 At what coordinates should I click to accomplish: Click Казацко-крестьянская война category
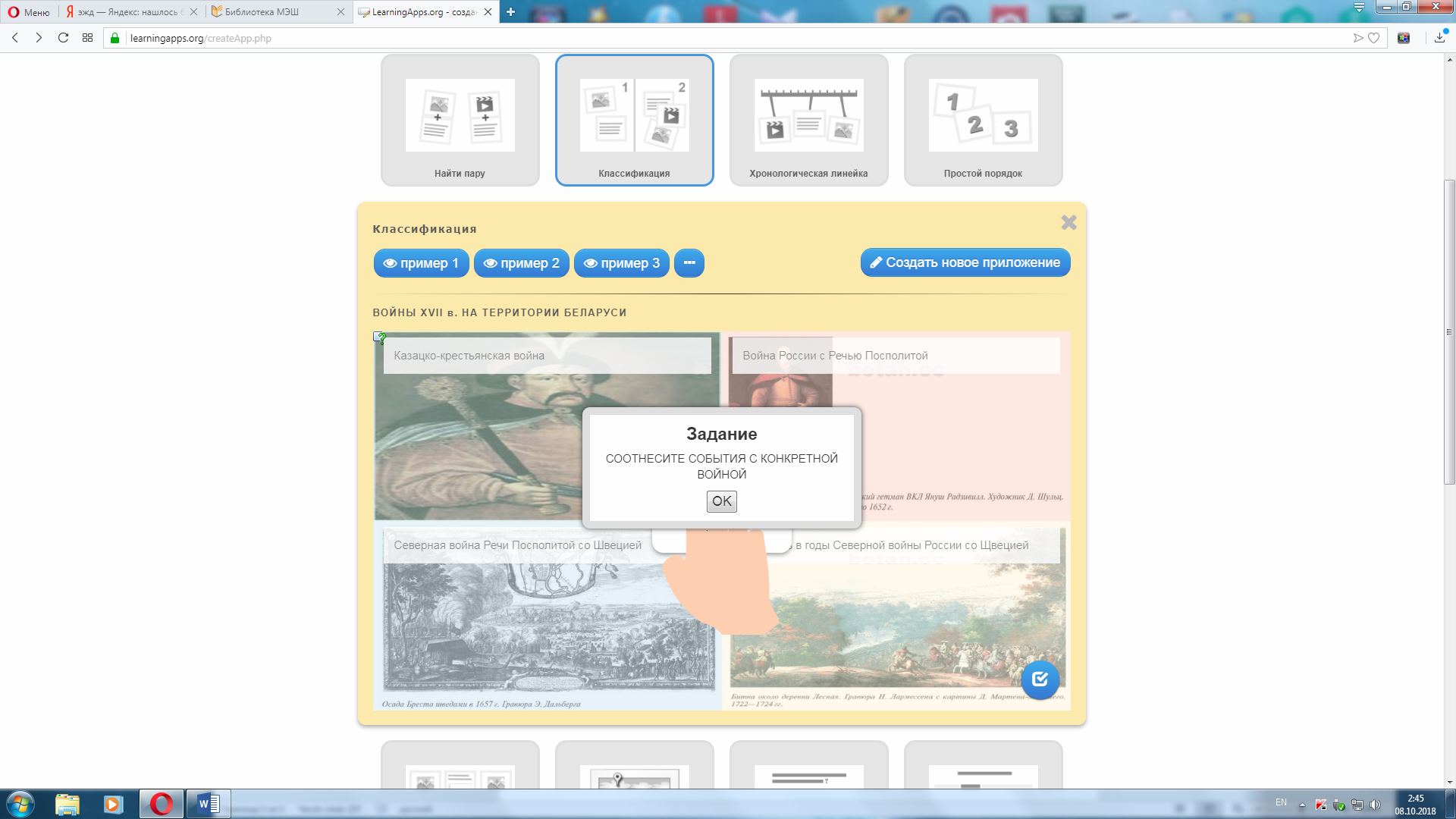pyautogui.click(x=548, y=356)
